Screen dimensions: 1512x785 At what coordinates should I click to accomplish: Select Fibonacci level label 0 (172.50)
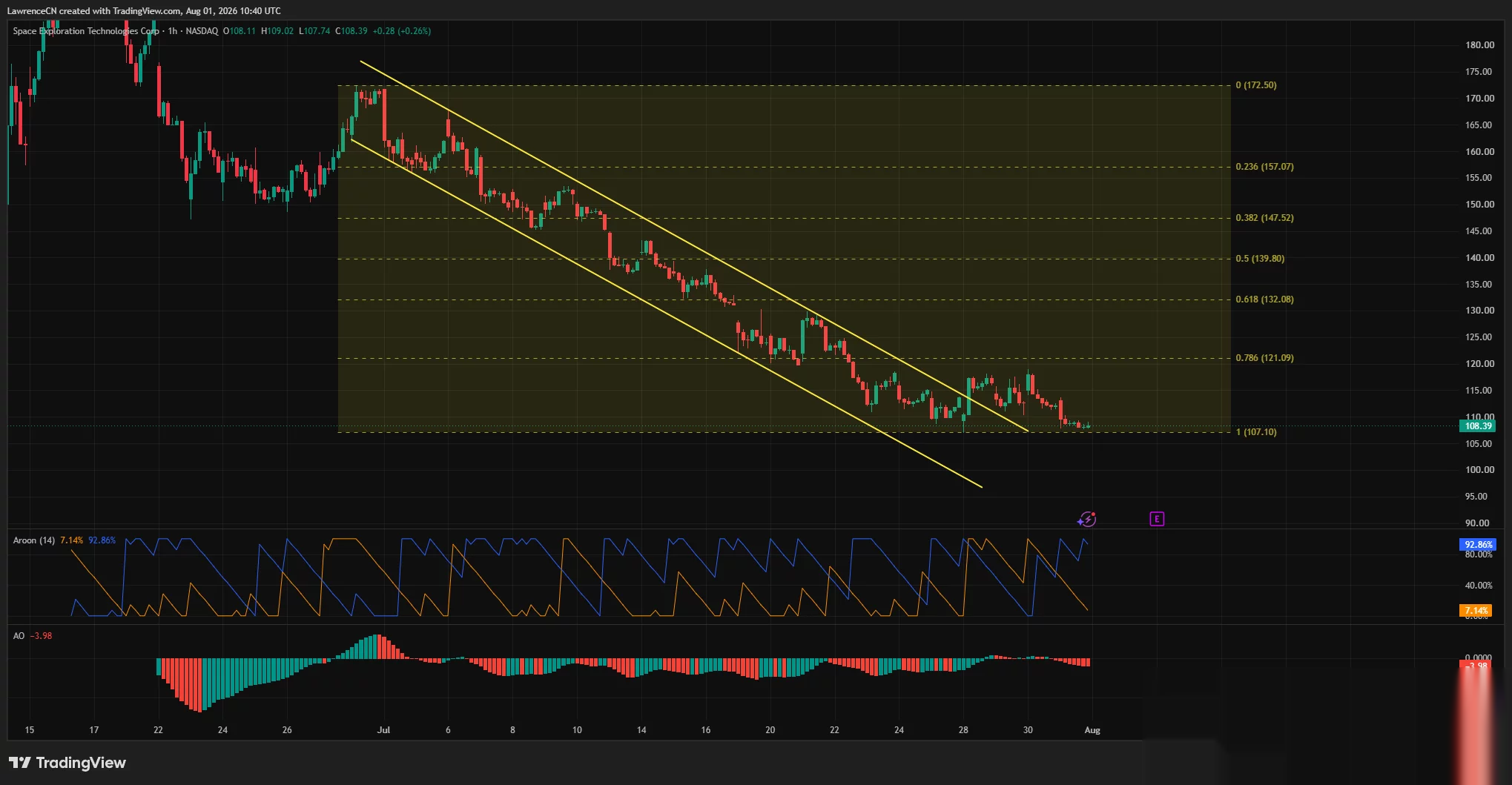point(1256,85)
